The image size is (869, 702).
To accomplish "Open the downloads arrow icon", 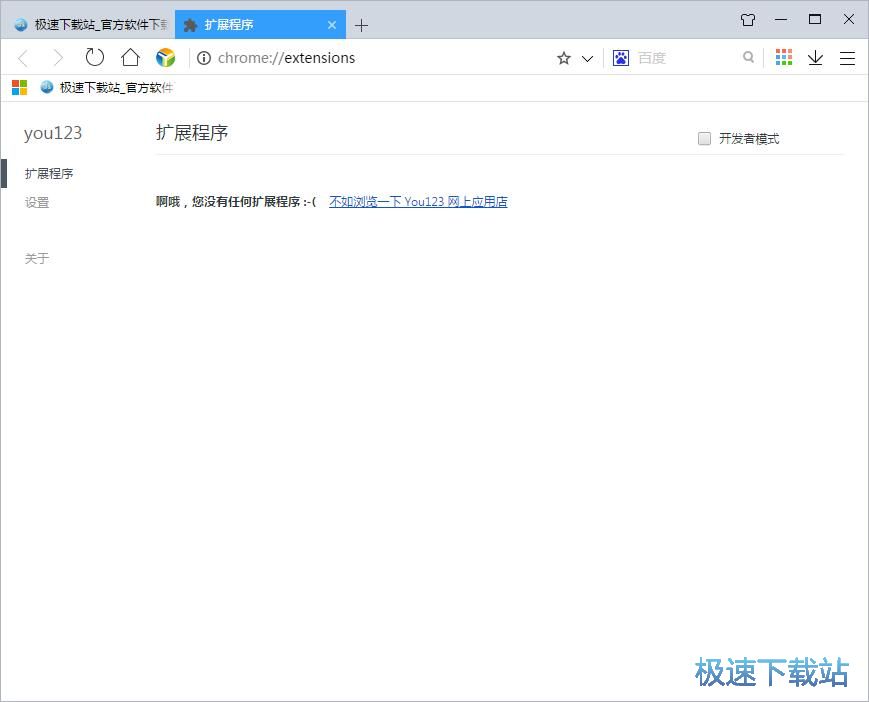I will tap(815, 58).
